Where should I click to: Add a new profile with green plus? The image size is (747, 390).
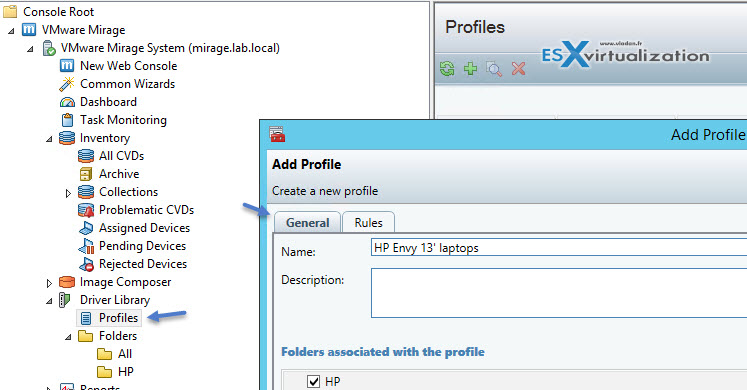tap(471, 69)
